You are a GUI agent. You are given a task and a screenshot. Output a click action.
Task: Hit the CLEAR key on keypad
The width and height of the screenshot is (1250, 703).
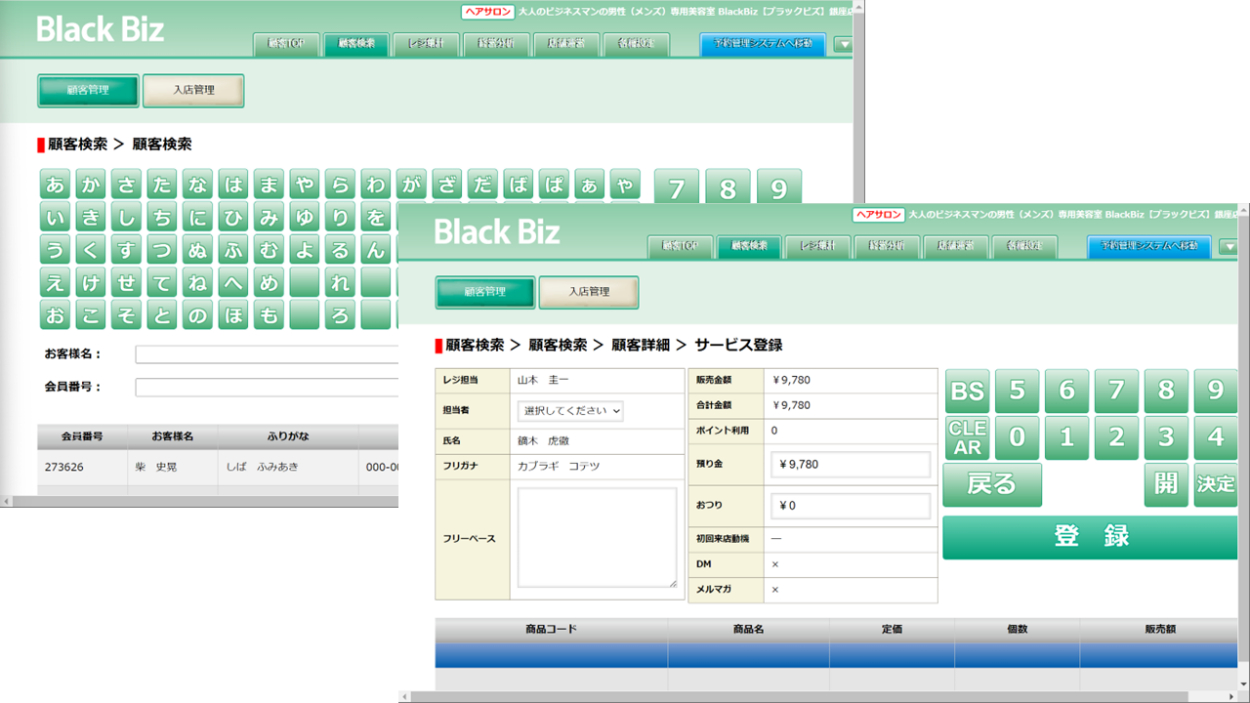pos(967,438)
